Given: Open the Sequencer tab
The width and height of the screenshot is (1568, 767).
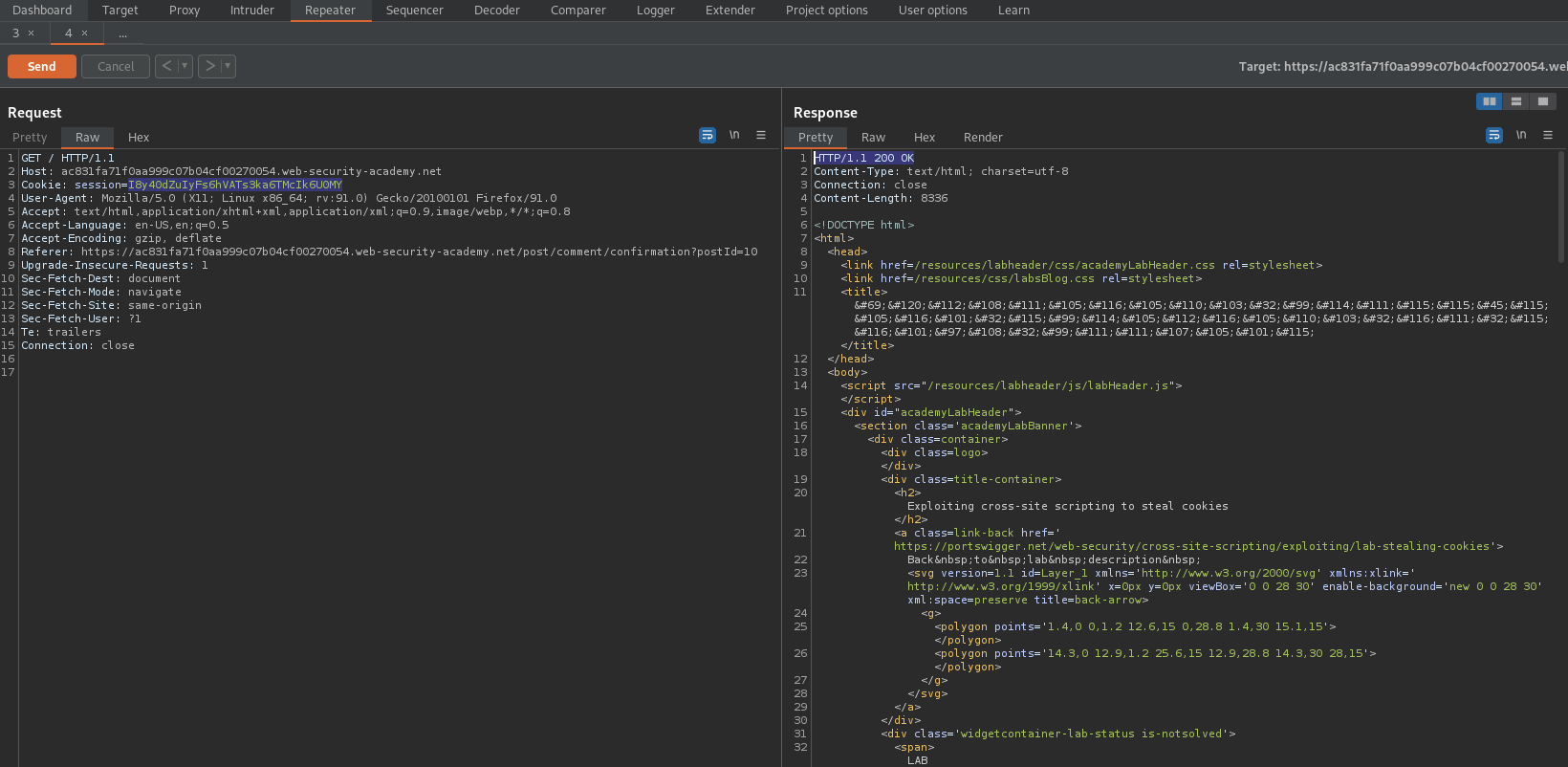Looking at the screenshot, I should 415,11.
